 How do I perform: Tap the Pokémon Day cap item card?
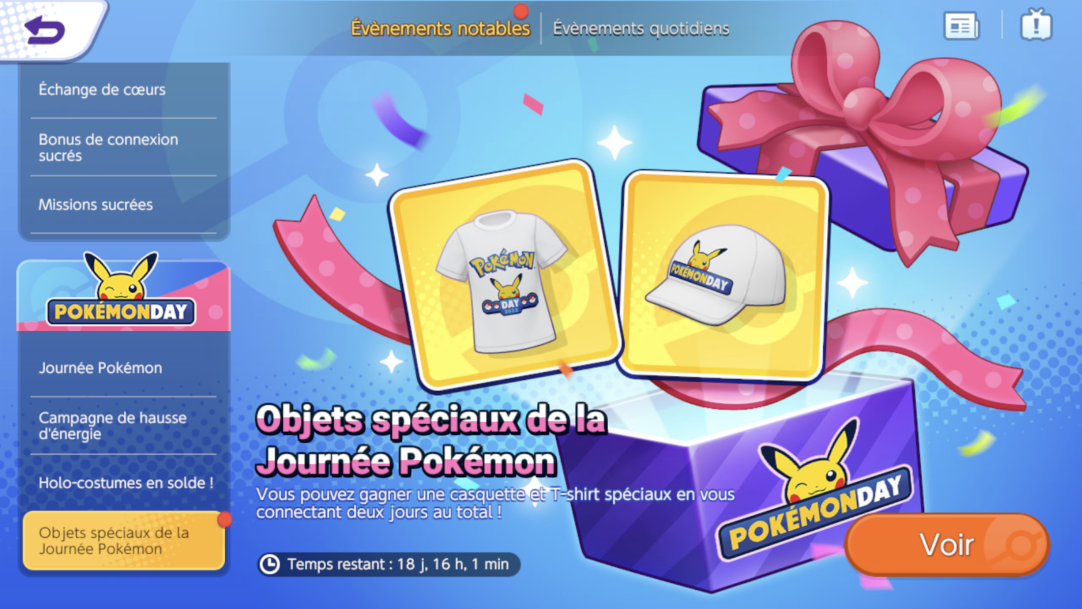[724, 276]
